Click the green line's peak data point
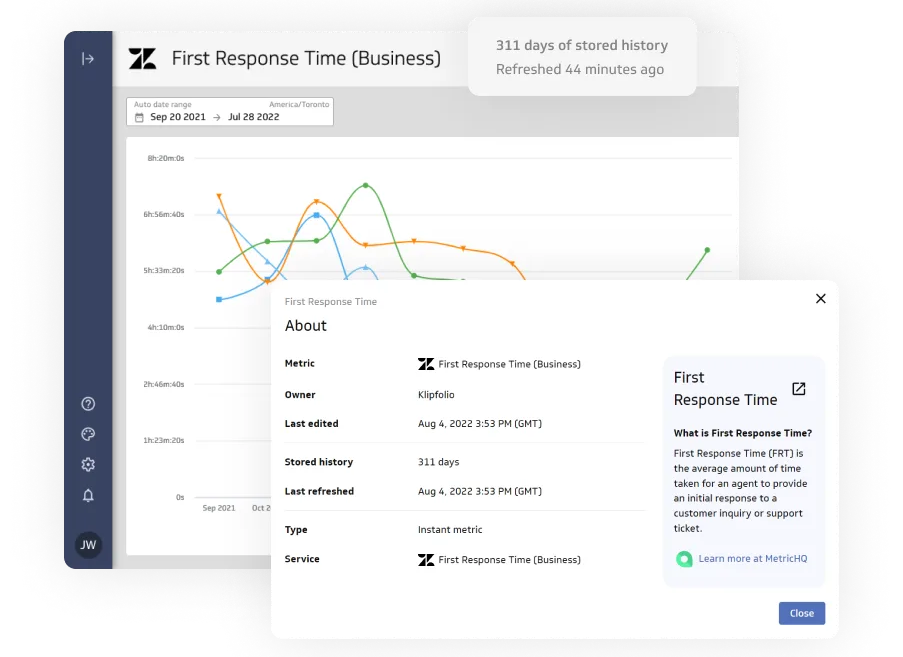The width and height of the screenshot is (903, 657). point(365,185)
